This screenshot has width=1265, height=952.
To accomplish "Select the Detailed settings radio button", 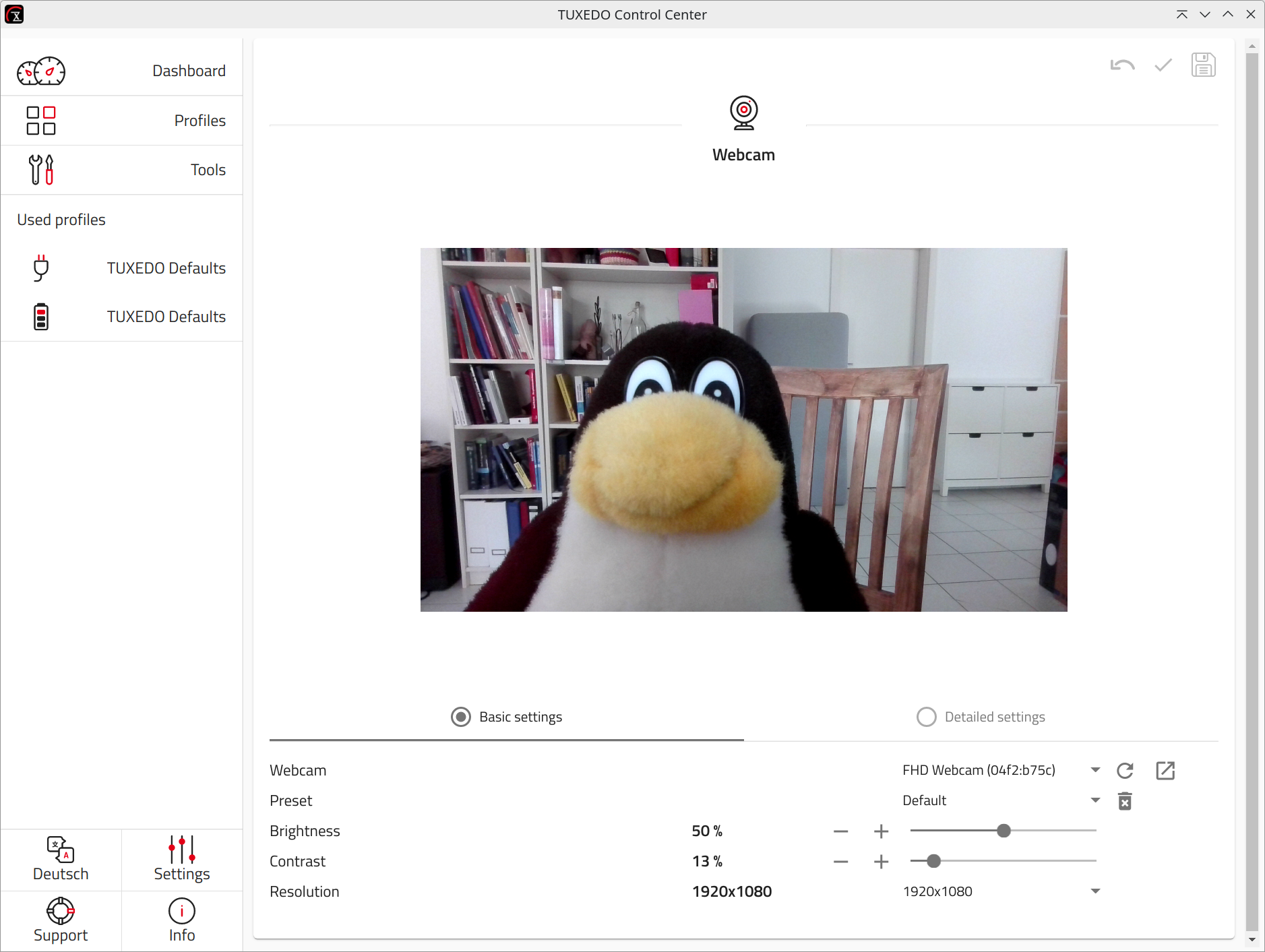I will pos(927,717).
